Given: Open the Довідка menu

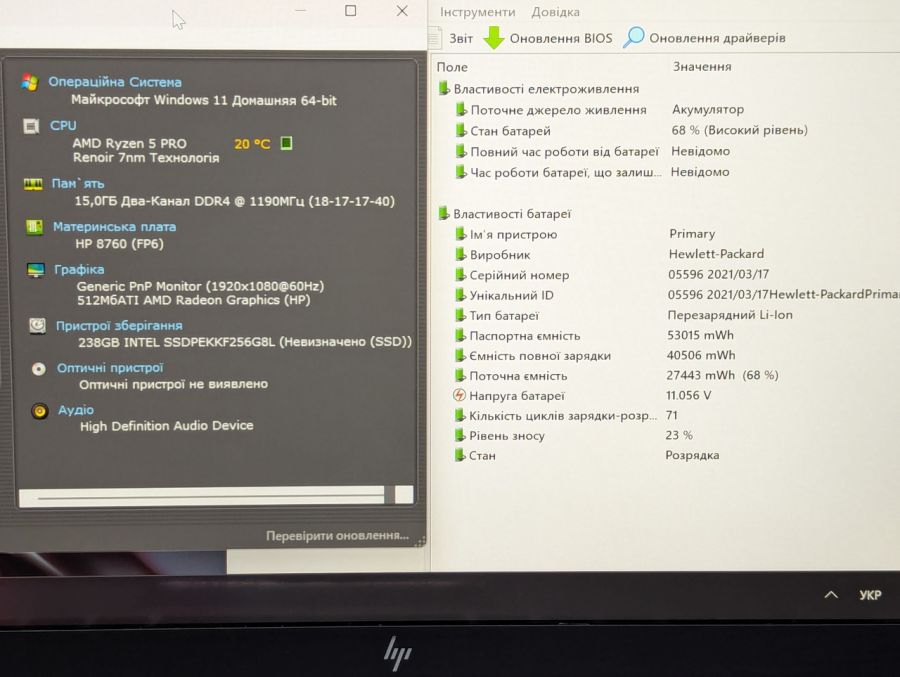Looking at the screenshot, I should [555, 12].
